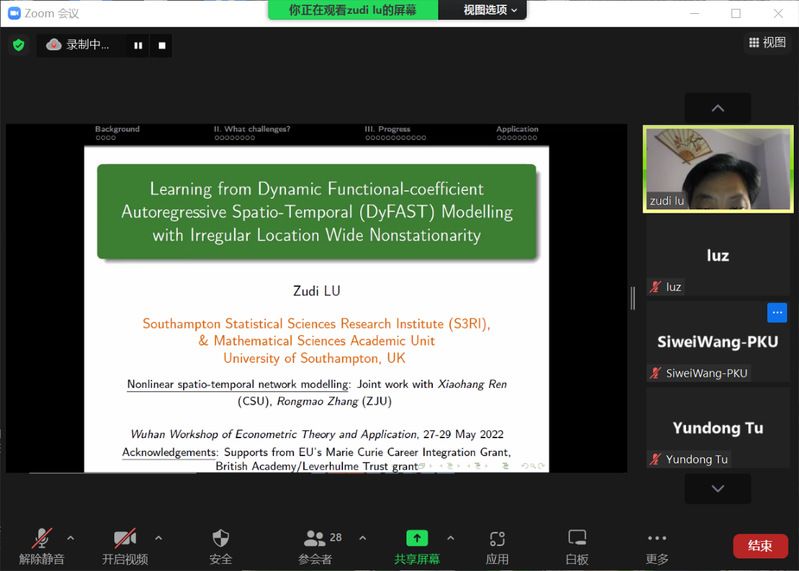Open blue more-options button on SiweiWang-PKU tile

tap(777, 313)
